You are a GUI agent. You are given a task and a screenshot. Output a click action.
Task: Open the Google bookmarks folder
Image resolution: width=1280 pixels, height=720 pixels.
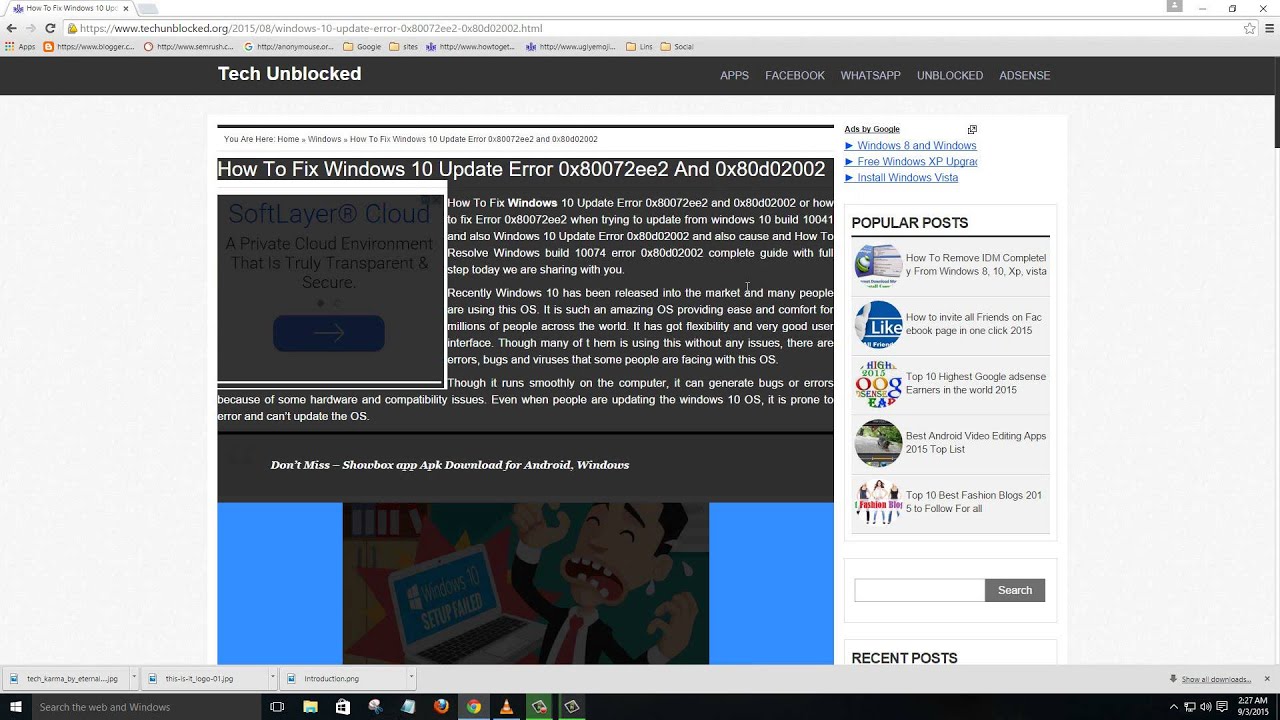pyautogui.click(x=362, y=47)
